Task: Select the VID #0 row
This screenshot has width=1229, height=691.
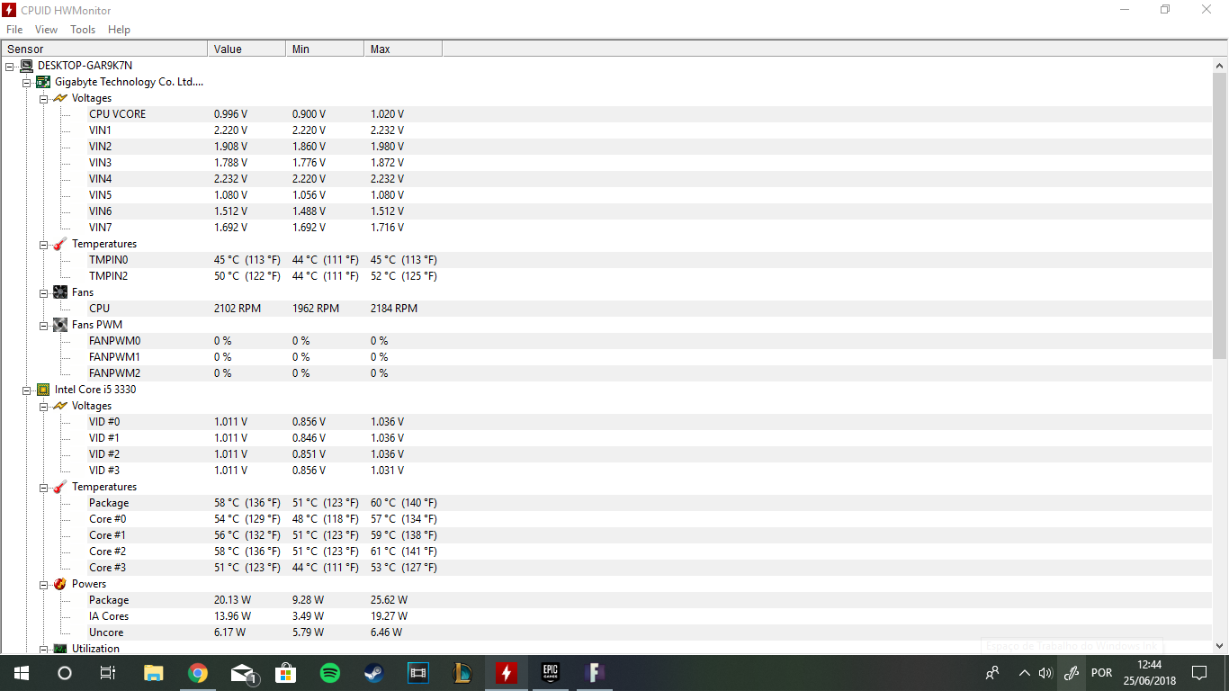Action: pyautogui.click(x=606, y=422)
